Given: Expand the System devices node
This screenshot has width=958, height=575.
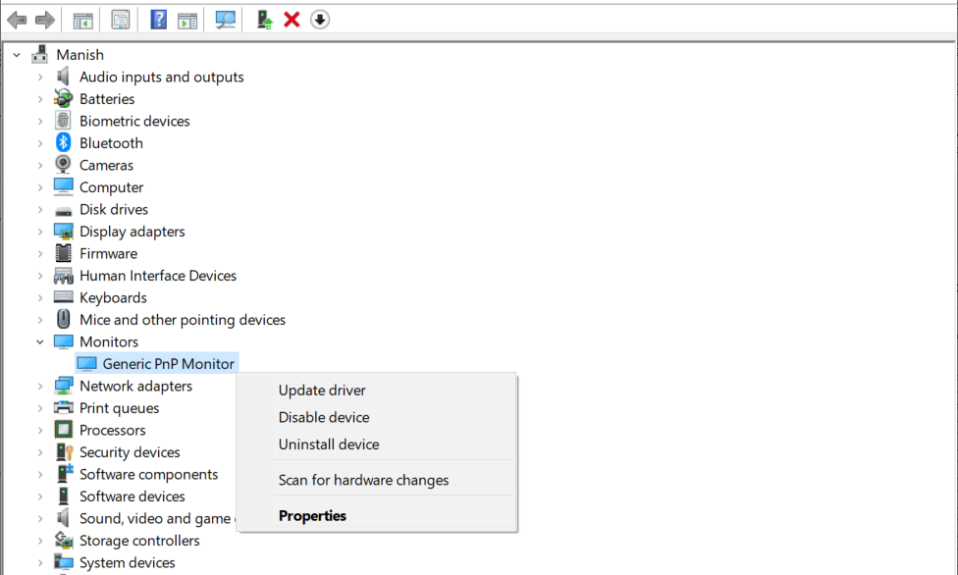Looking at the screenshot, I should coord(40,563).
